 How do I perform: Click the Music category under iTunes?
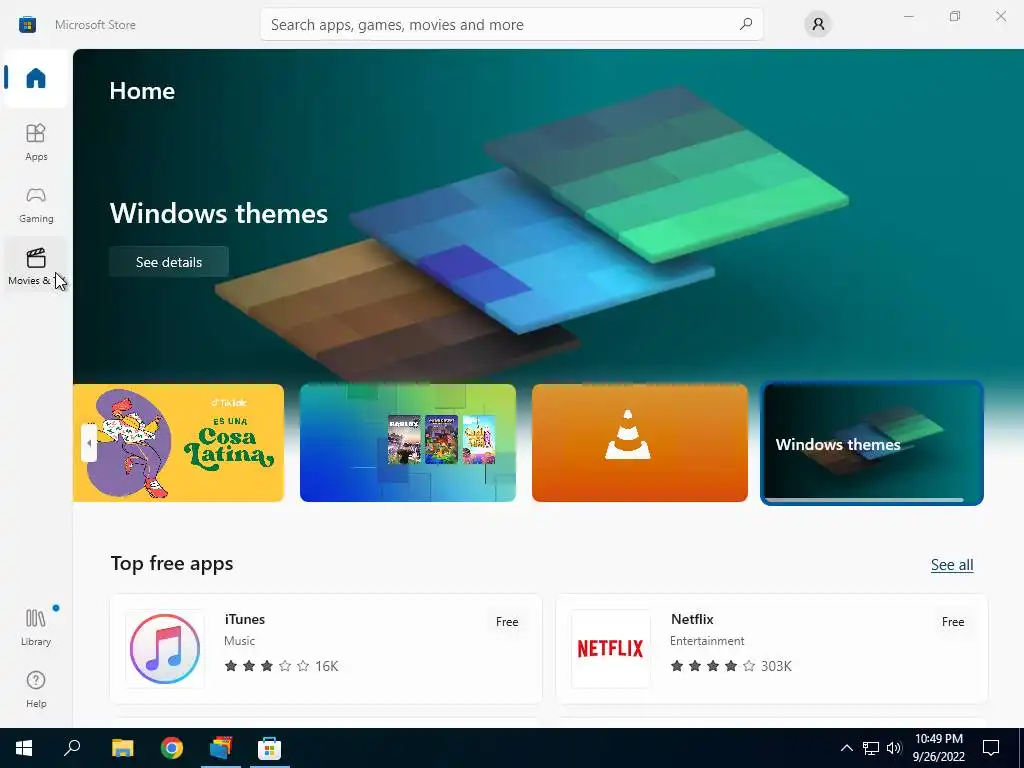pyautogui.click(x=240, y=641)
